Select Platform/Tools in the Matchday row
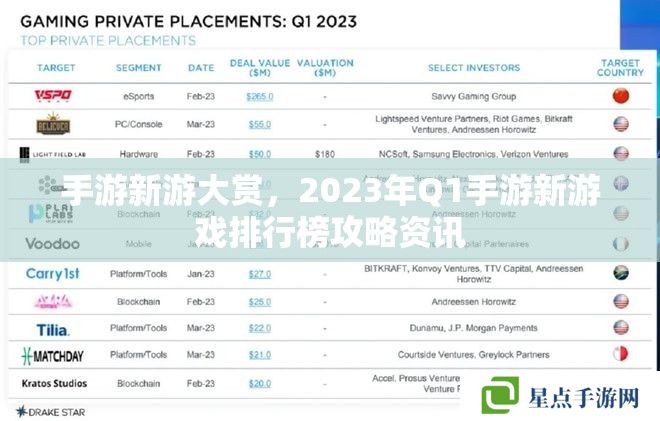 click(138, 355)
